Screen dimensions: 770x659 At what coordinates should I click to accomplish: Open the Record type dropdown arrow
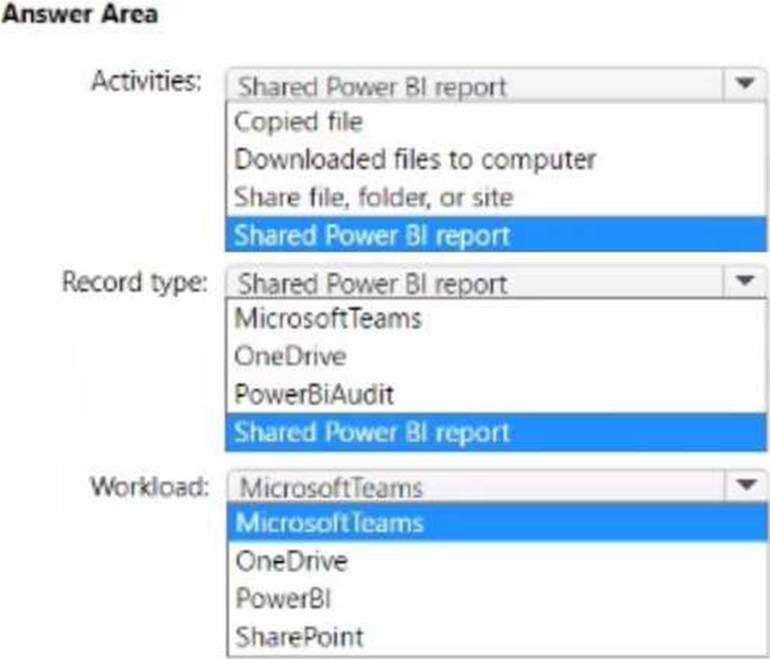click(744, 282)
